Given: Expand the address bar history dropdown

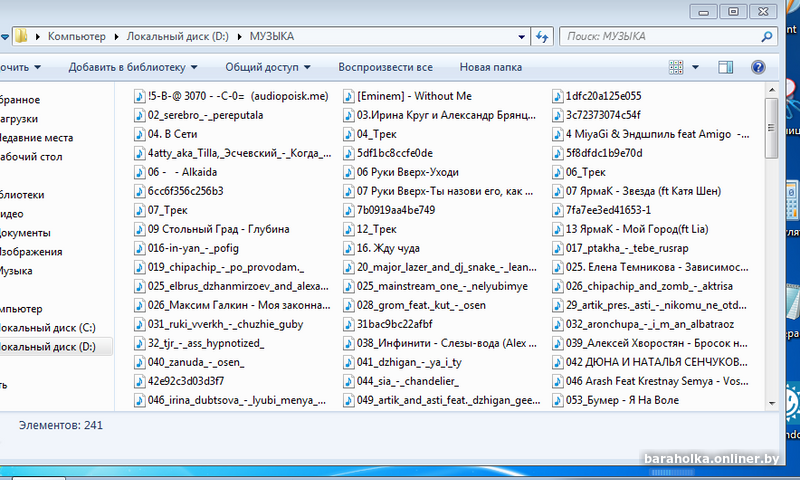Looking at the screenshot, I should point(521,37).
